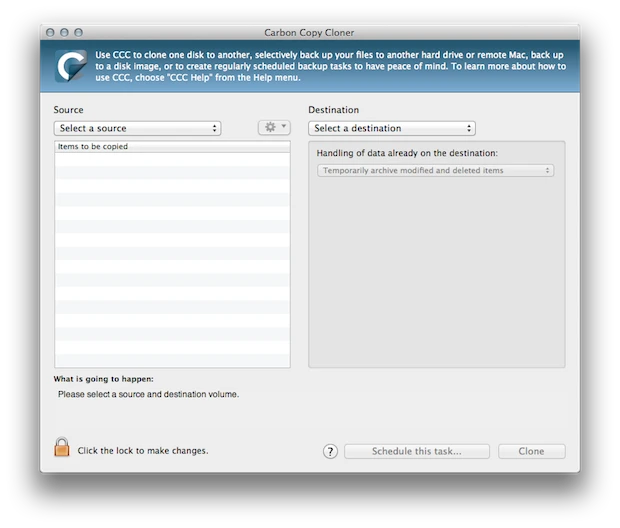The height and width of the screenshot is (528, 620).
Task: Click the orange lock to make changes
Action: point(62,447)
